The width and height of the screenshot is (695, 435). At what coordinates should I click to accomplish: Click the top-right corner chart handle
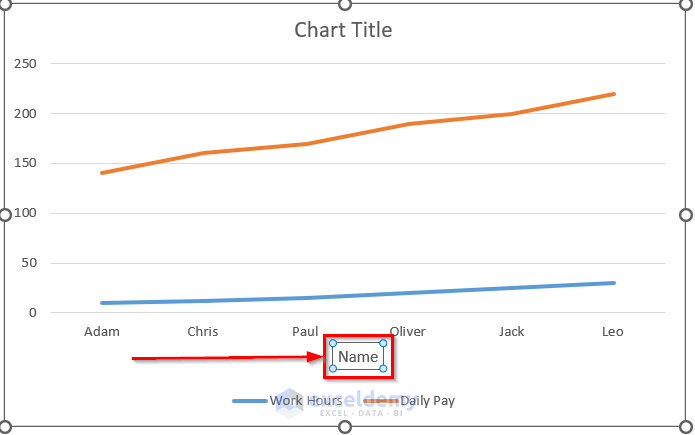pos(686,3)
